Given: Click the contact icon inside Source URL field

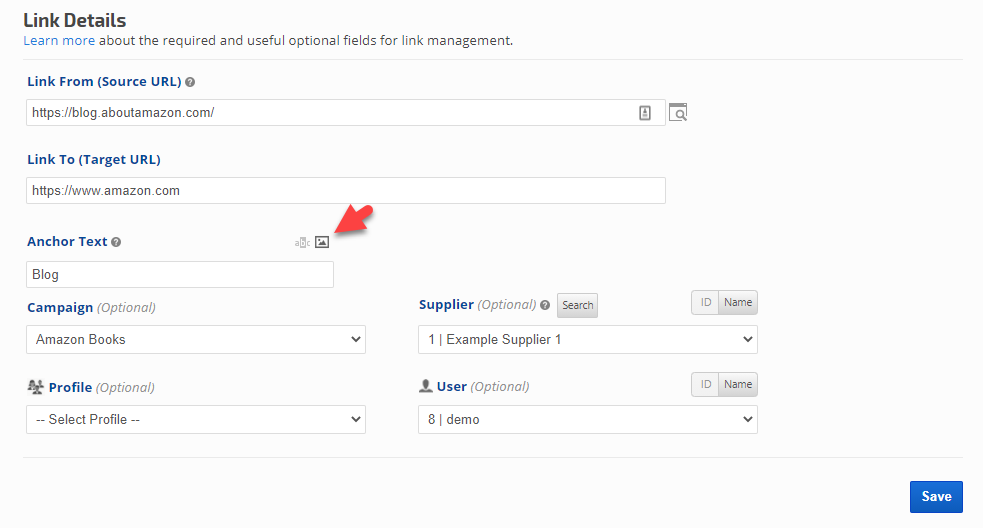Looking at the screenshot, I should click(x=645, y=113).
